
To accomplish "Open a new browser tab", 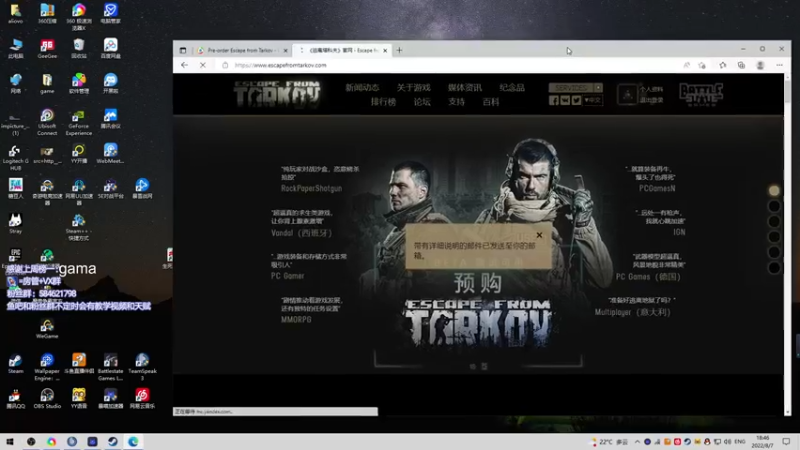I will [399, 51].
